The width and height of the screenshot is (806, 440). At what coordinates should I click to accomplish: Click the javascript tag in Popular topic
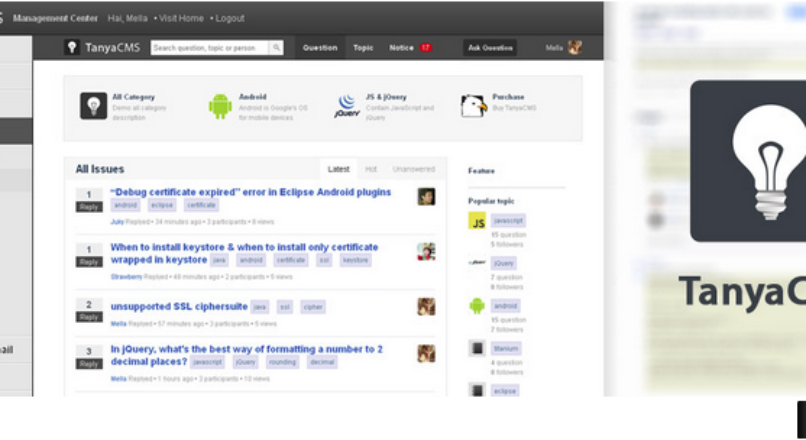(x=508, y=221)
